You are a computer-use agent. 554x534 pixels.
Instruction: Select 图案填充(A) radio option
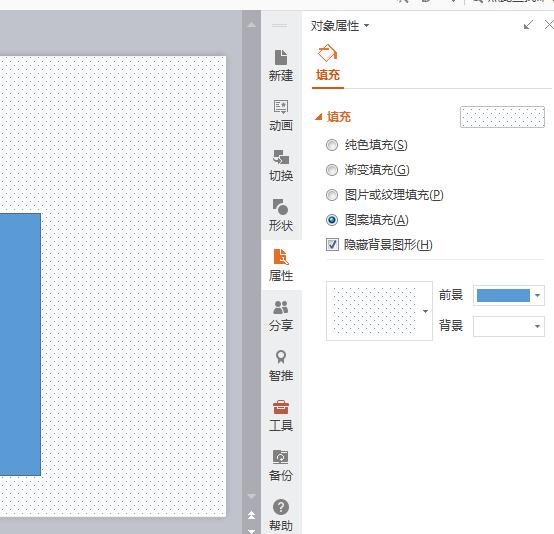tap(332, 220)
